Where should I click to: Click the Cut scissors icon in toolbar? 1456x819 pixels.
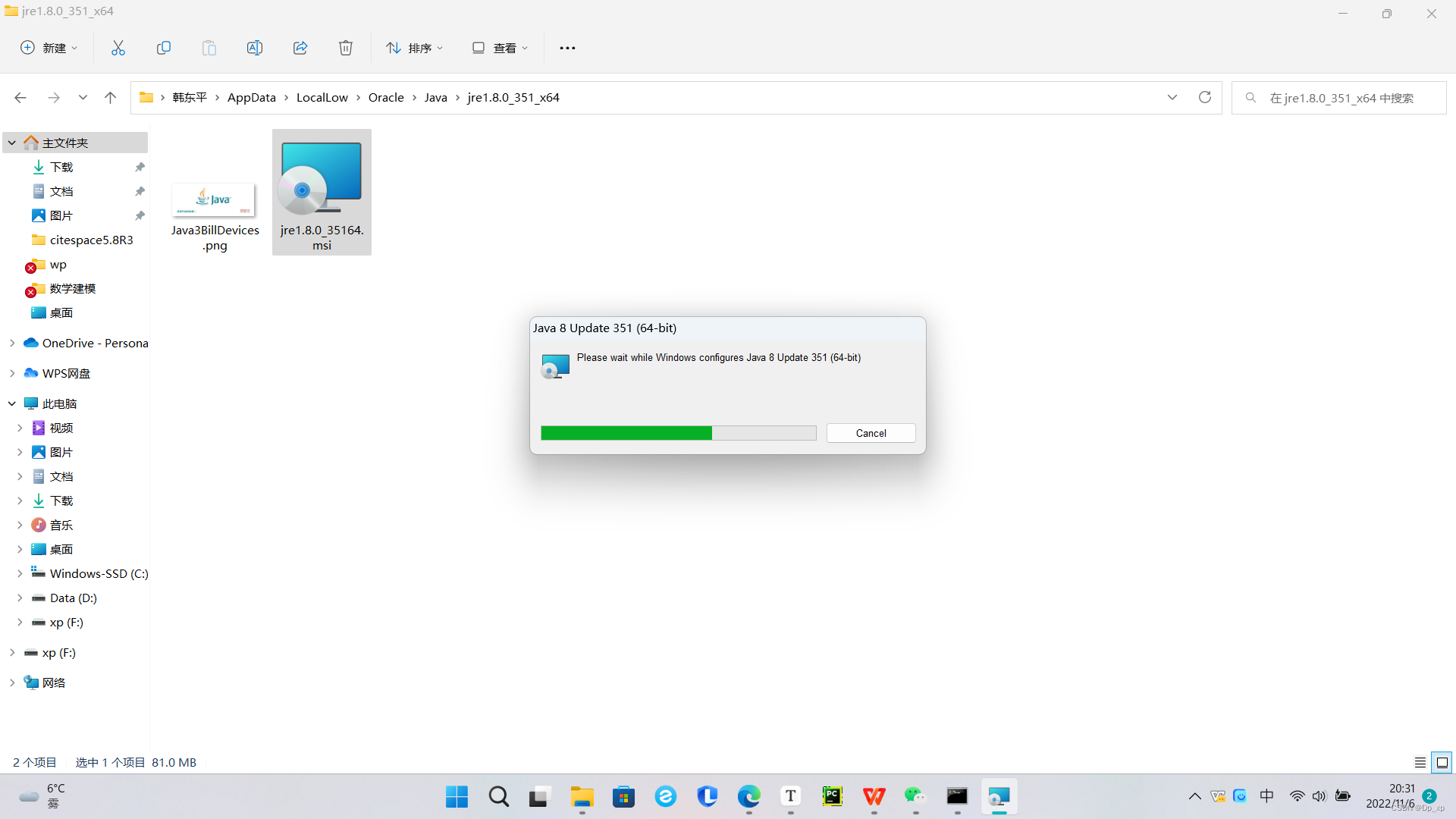coord(118,48)
